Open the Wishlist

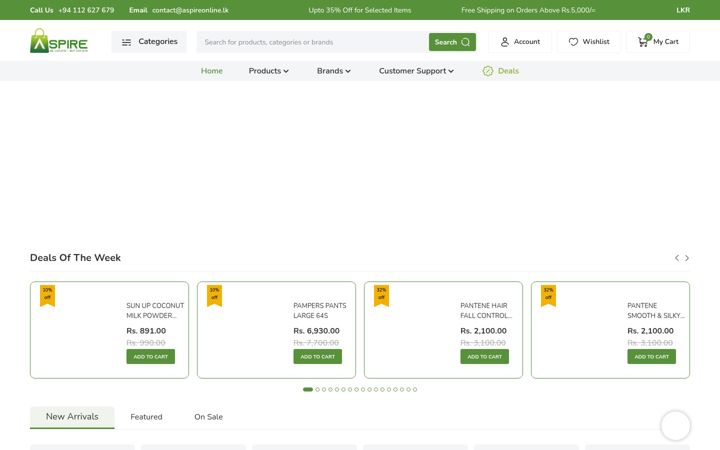coord(589,42)
